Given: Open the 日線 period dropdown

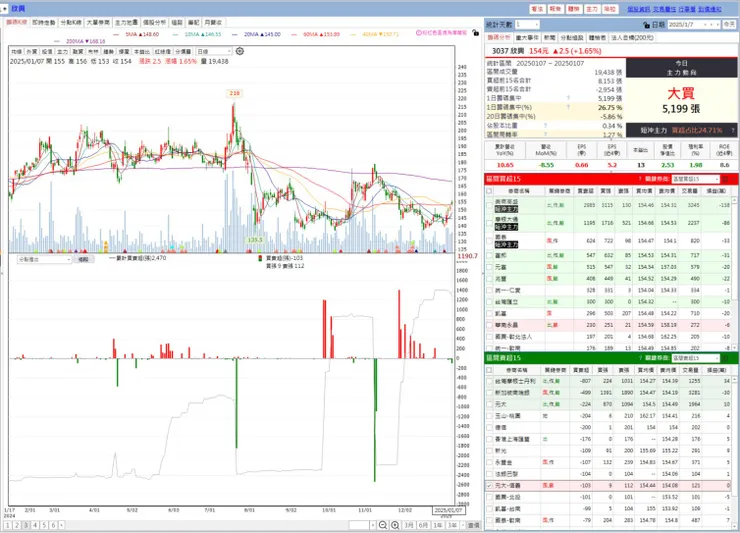Looking at the screenshot, I should pyautogui.click(x=214, y=51).
